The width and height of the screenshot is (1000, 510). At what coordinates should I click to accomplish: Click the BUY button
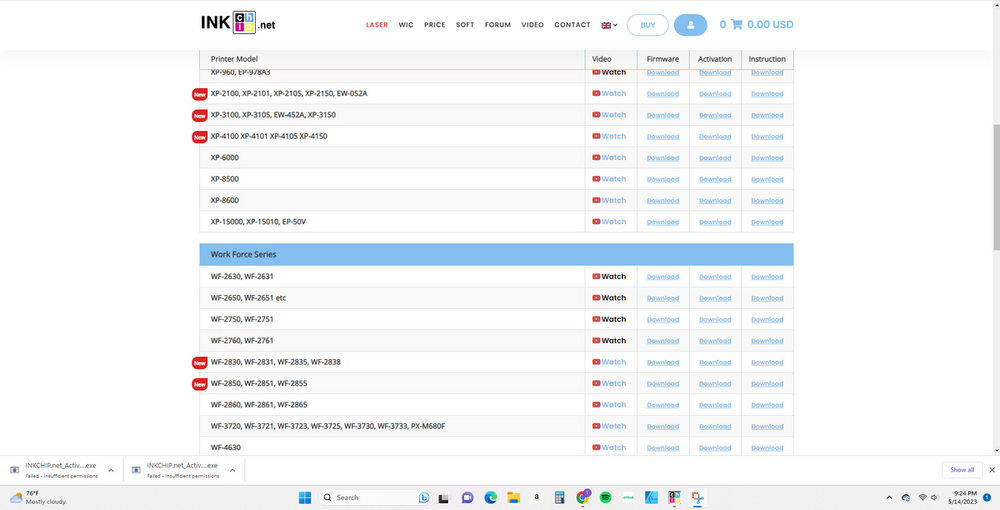(648, 25)
